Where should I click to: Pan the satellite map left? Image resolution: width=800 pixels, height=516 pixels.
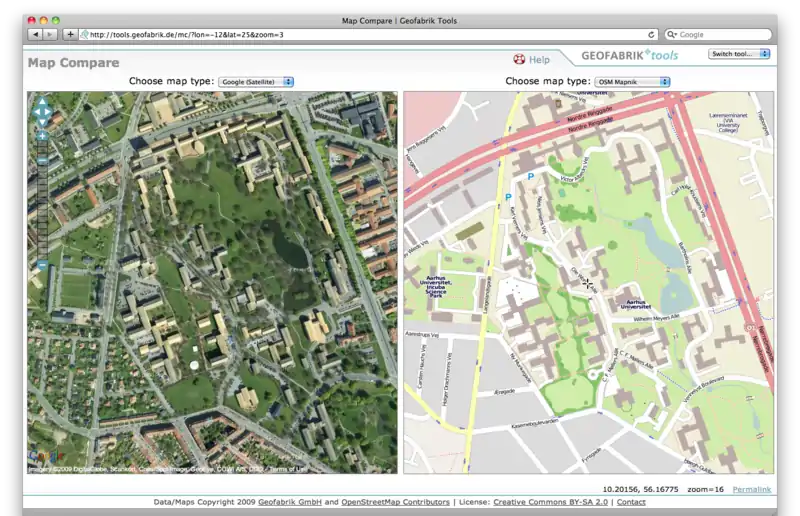[x=35, y=111]
